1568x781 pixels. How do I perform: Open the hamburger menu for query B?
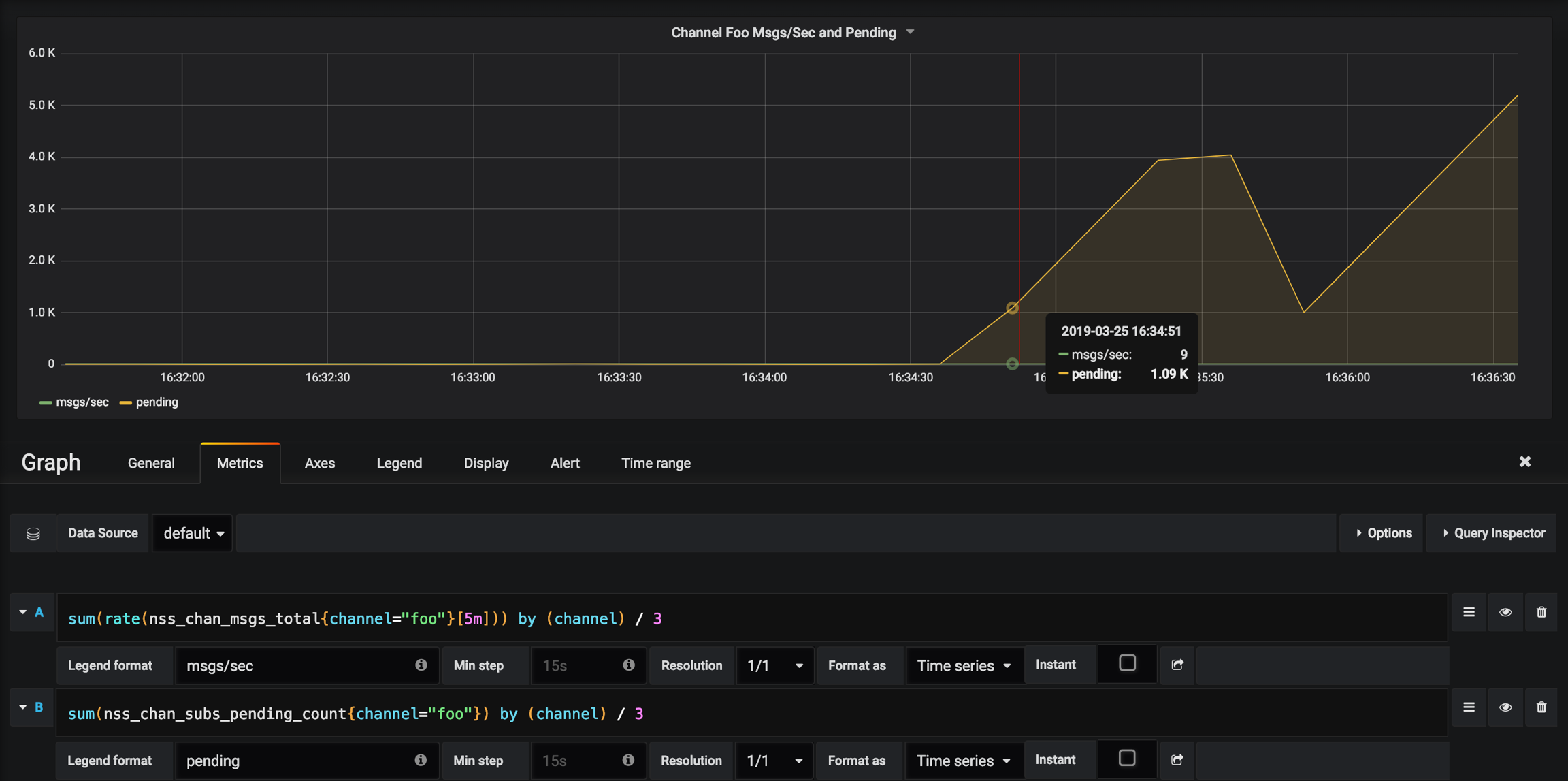1469,707
